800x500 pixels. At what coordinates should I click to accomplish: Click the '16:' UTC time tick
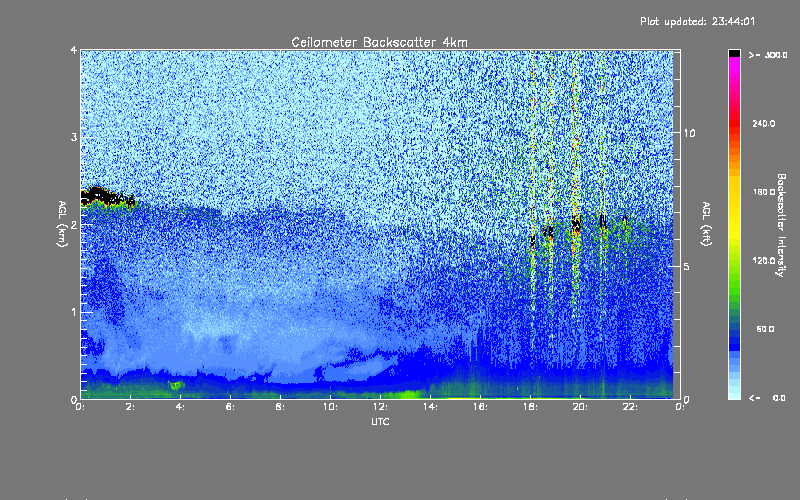click(x=480, y=407)
